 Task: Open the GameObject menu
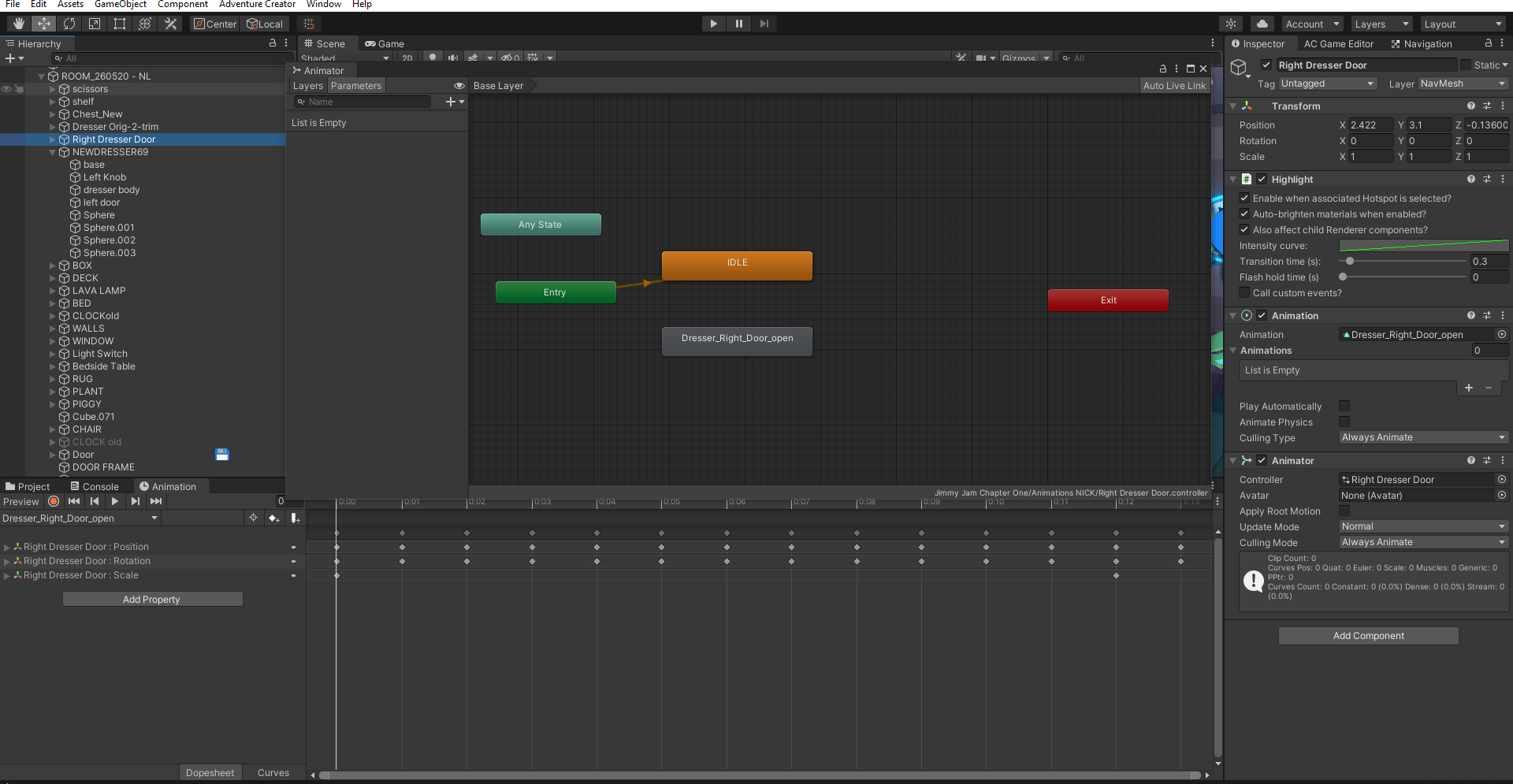(121, 5)
